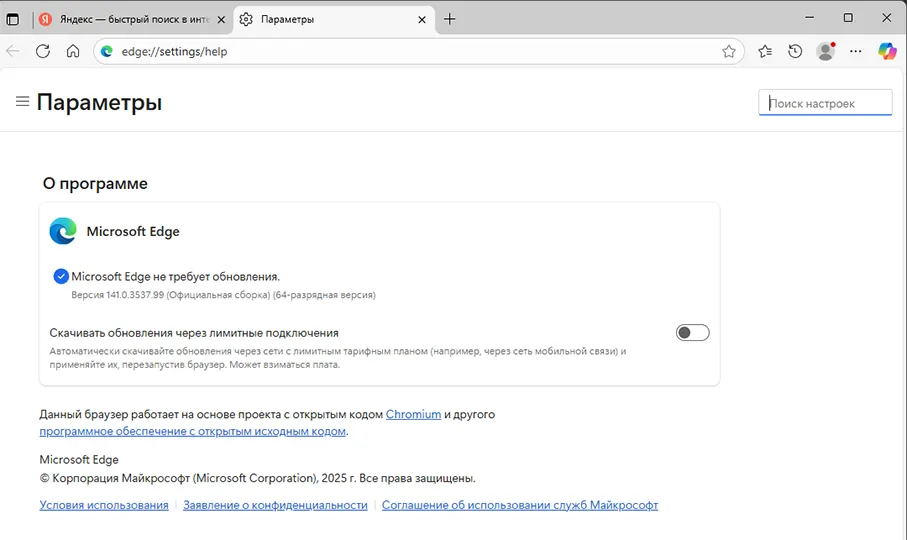
Task: Open Settings and more ellipsis menu
Action: (x=856, y=51)
